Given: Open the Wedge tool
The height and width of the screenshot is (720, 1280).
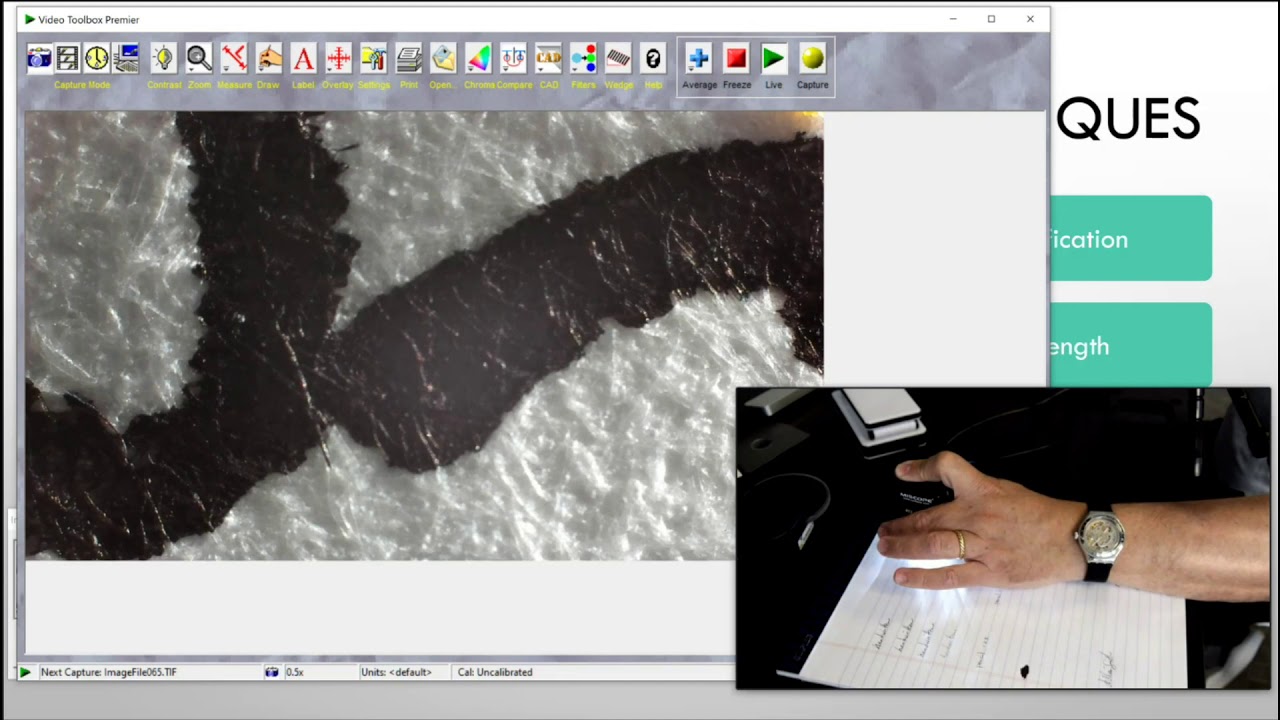Looking at the screenshot, I should pos(618,59).
